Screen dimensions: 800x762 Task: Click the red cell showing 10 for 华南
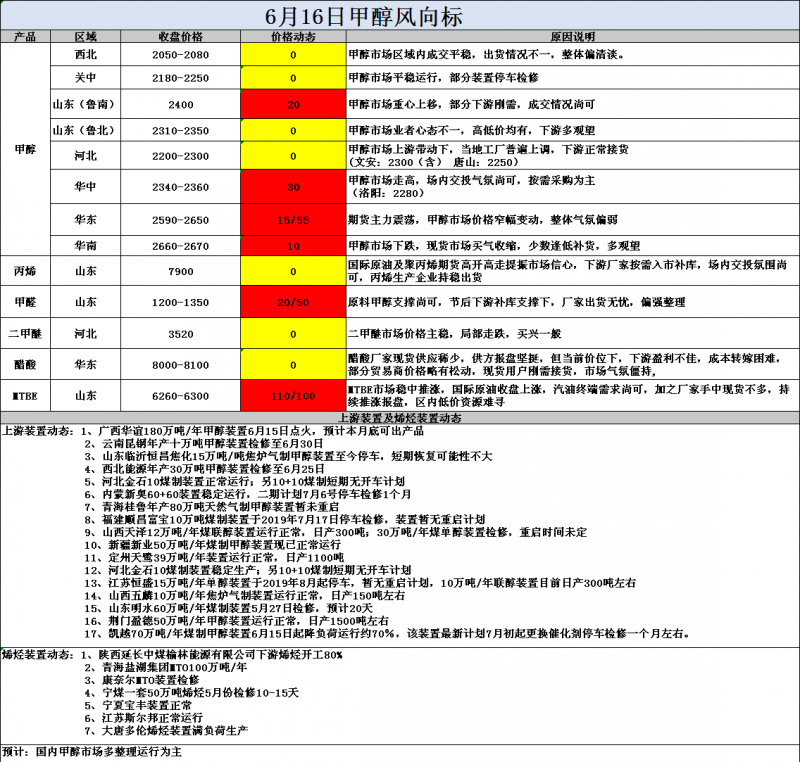pyautogui.click(x=293, y=246)
